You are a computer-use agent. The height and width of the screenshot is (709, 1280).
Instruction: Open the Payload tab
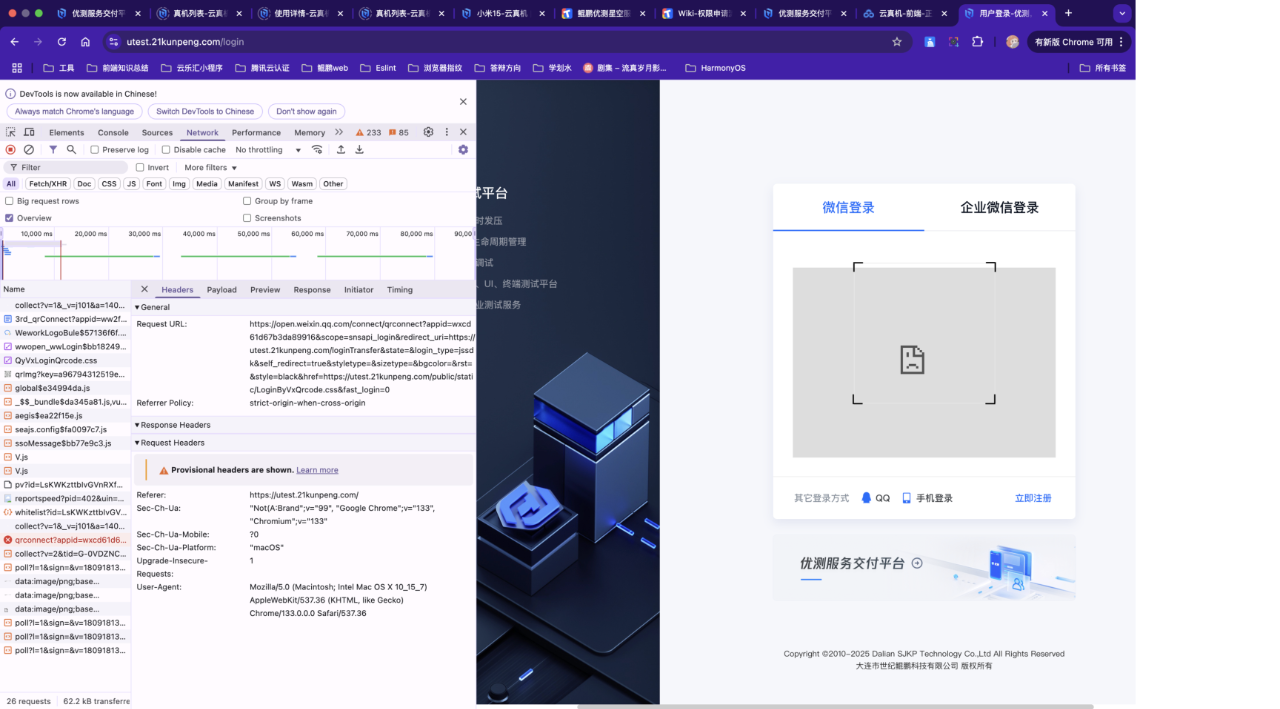tap(222, 289)
